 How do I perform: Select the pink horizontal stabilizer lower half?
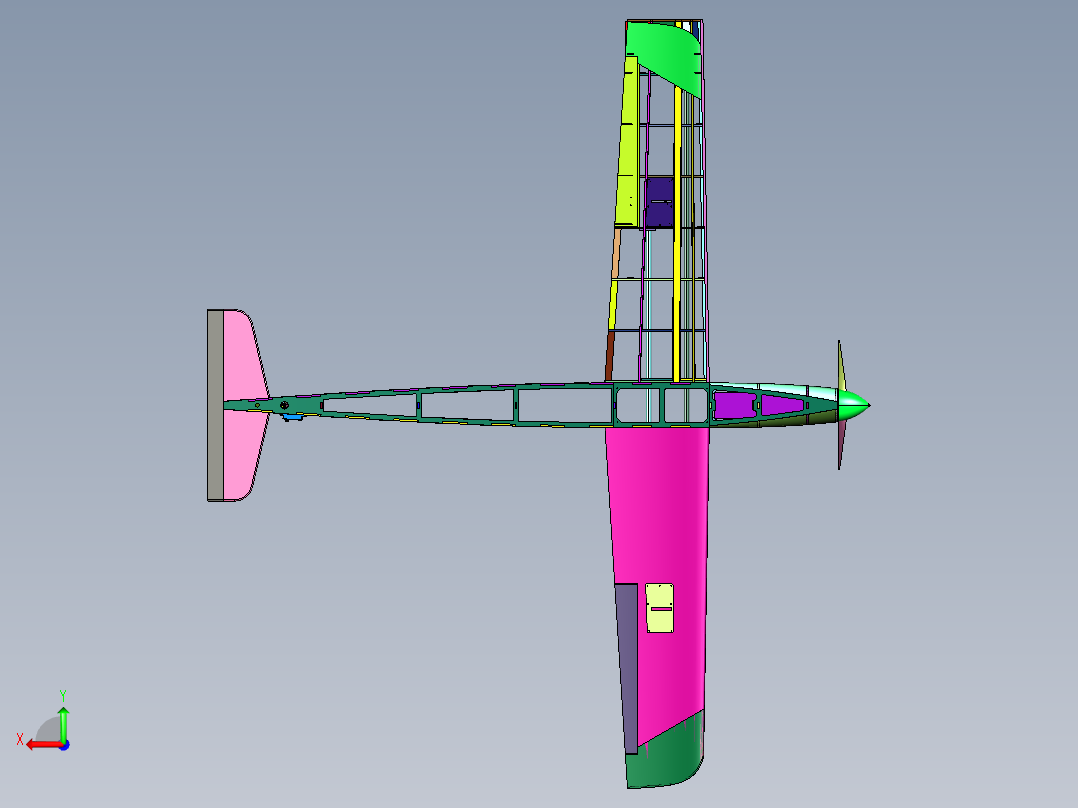click(242, 455)
